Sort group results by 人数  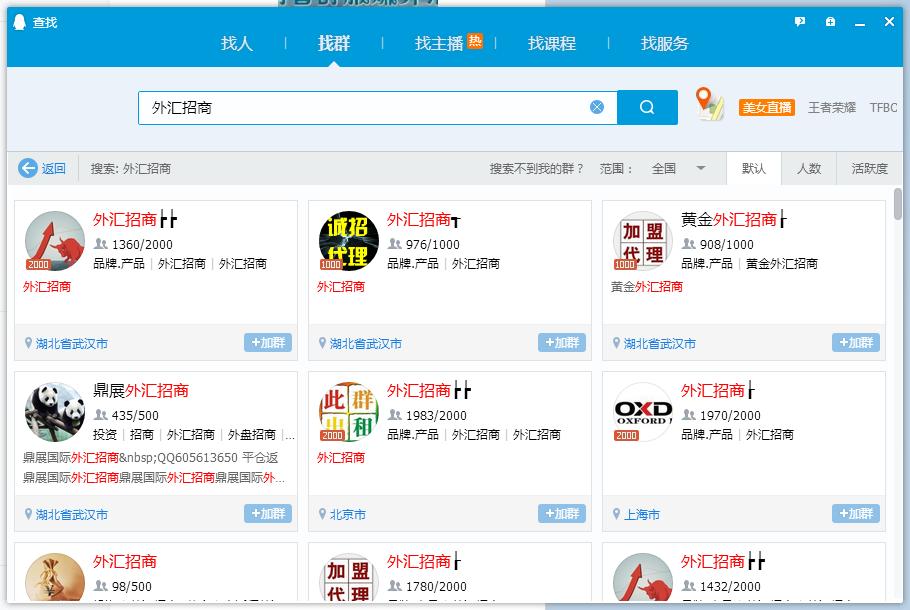810,168
